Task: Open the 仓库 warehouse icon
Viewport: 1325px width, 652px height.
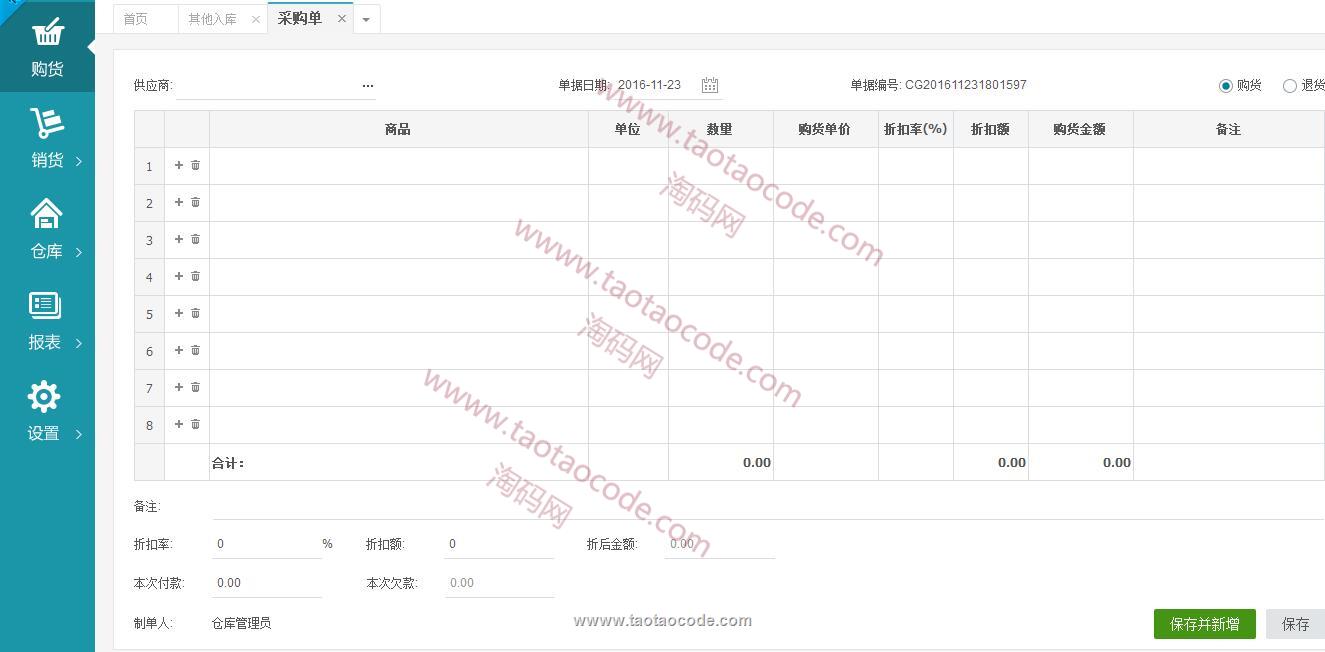Action: click(x=47, y=214)
